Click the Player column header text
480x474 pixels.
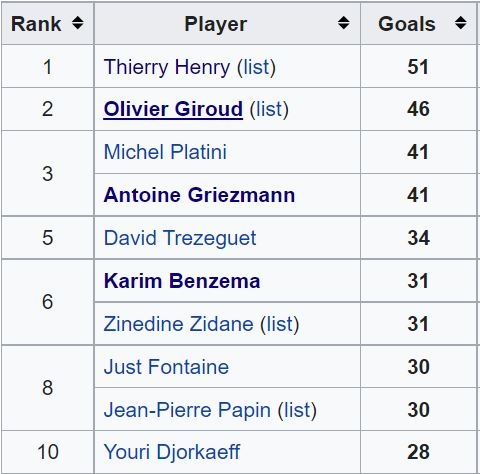coord(216,24)
